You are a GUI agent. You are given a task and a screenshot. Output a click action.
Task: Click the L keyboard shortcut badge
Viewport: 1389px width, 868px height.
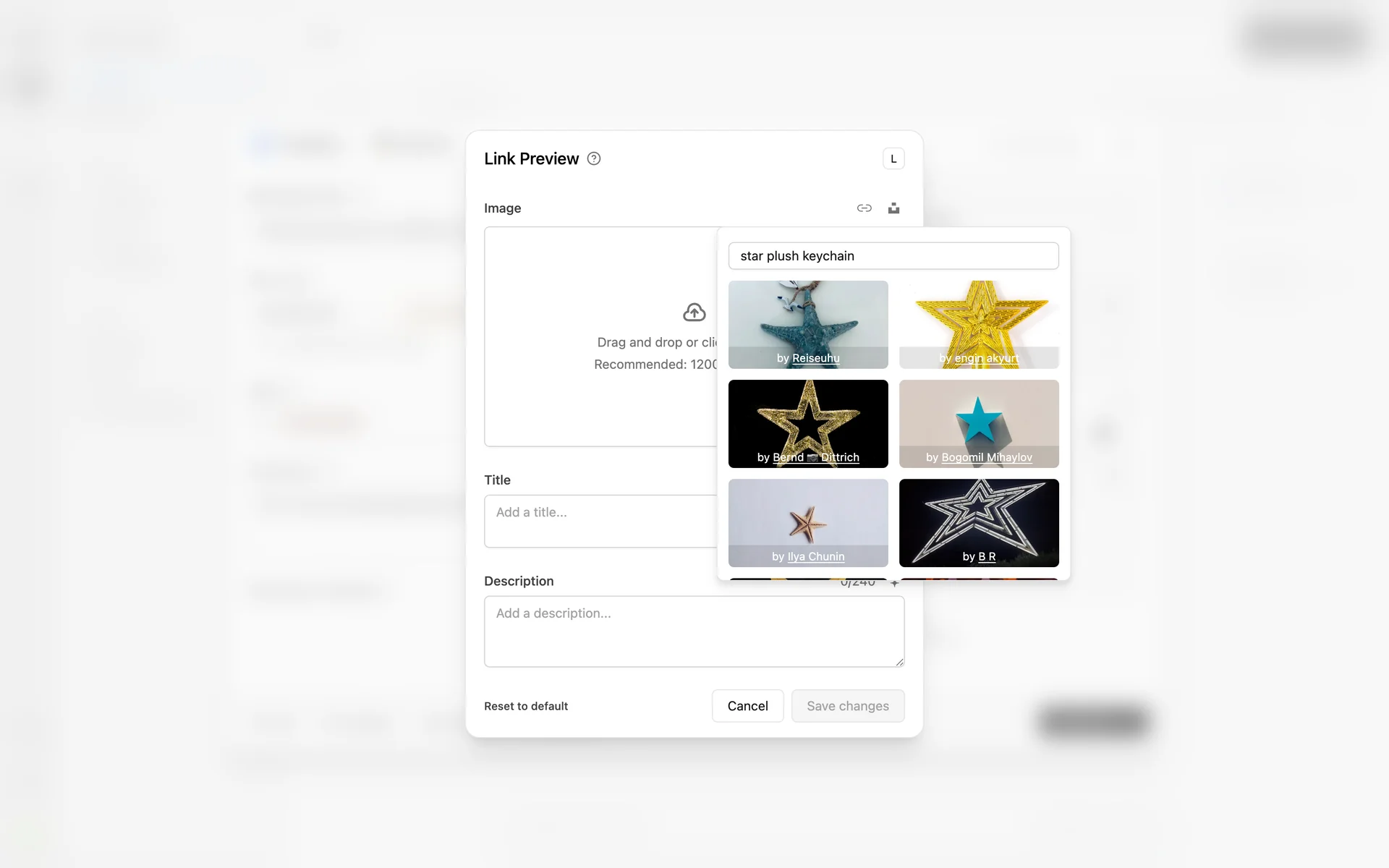[x=893, y=158]
